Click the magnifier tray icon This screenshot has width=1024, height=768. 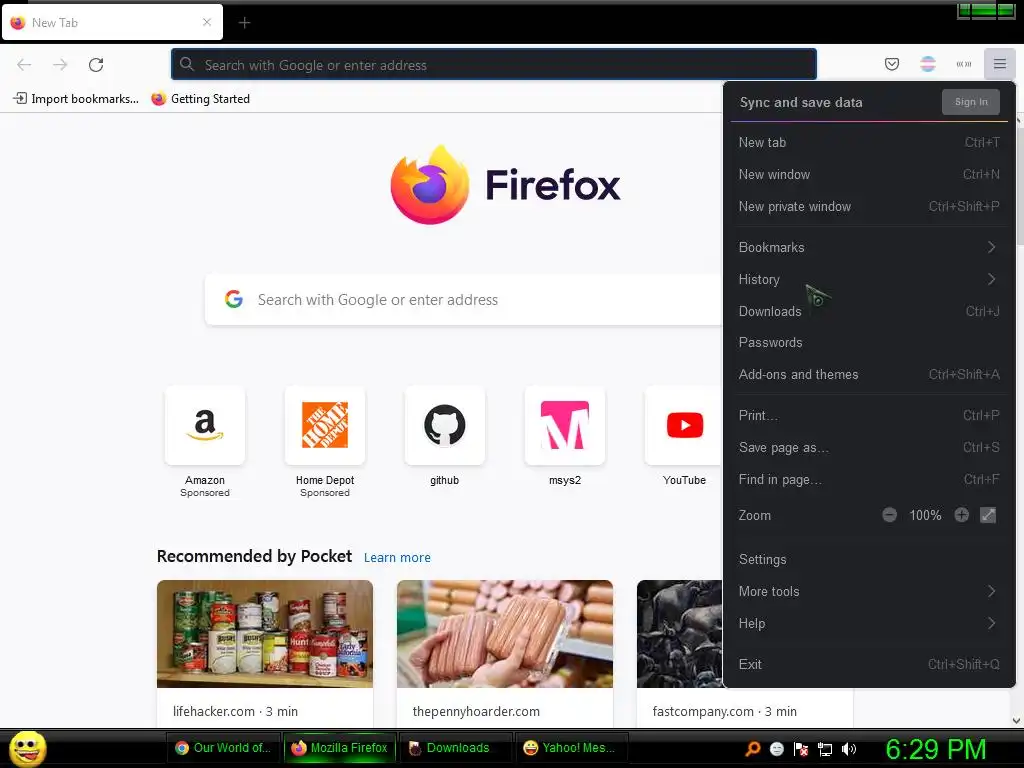pyautogui.click(x=752, y=749)
